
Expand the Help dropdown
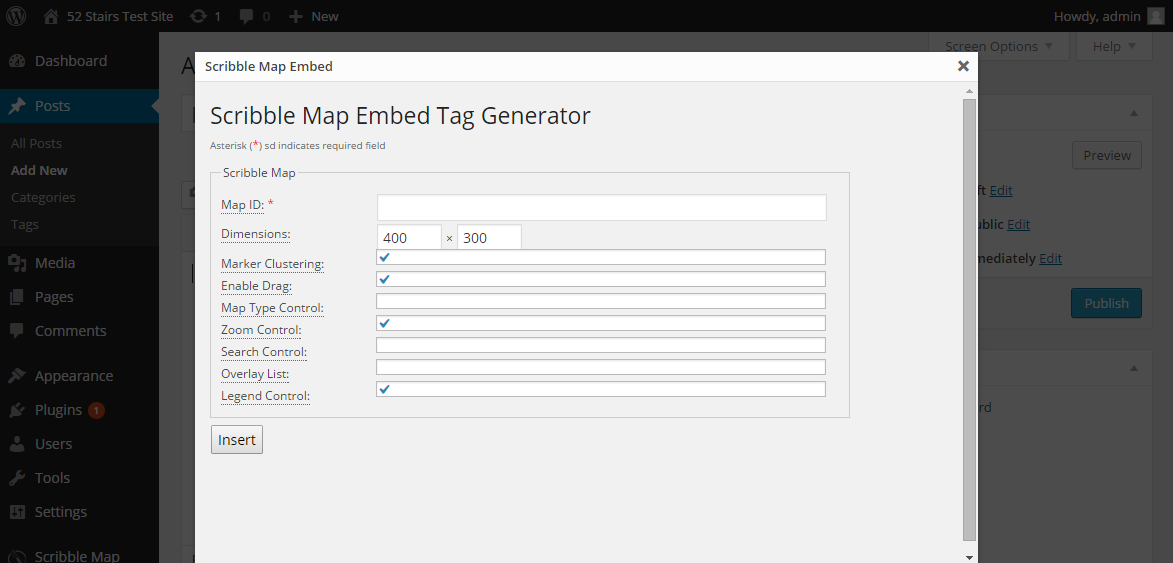pos(1114,46)
